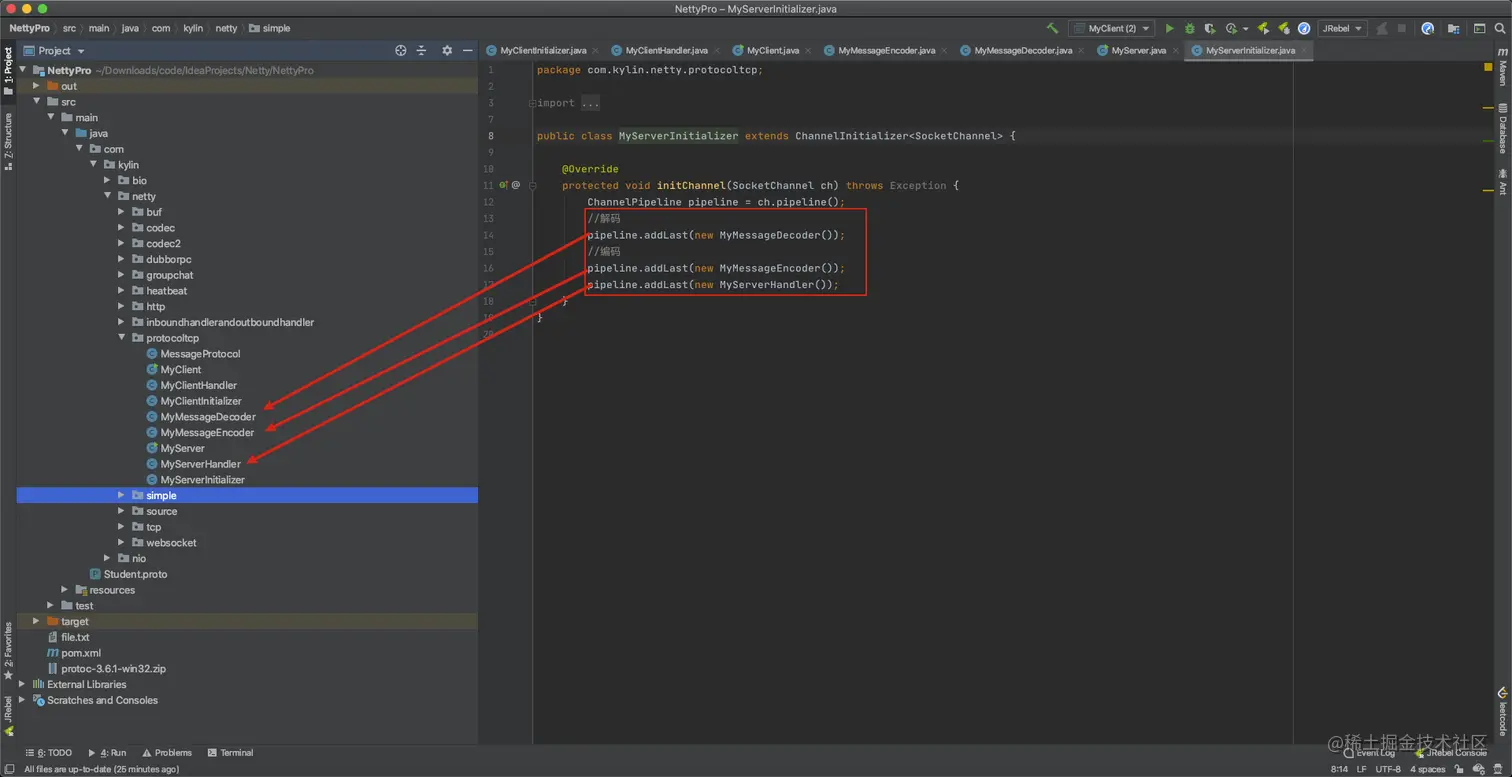Switch to MyMessageDecoder.java tab
Image resolution: width=1512 pixels, height=777 pixels.
tap(1022, 50)
